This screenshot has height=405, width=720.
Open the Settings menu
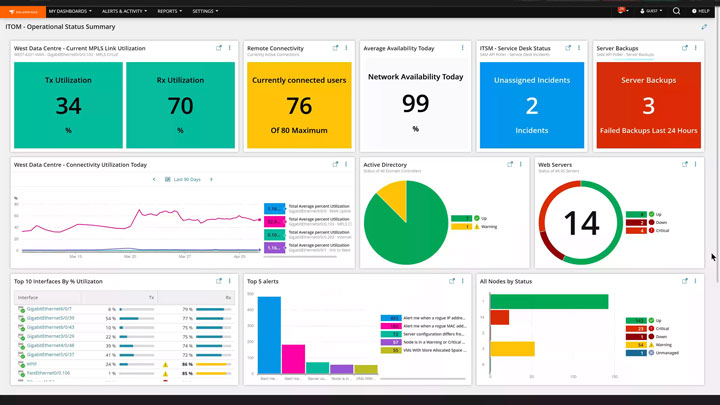(205, 11)
